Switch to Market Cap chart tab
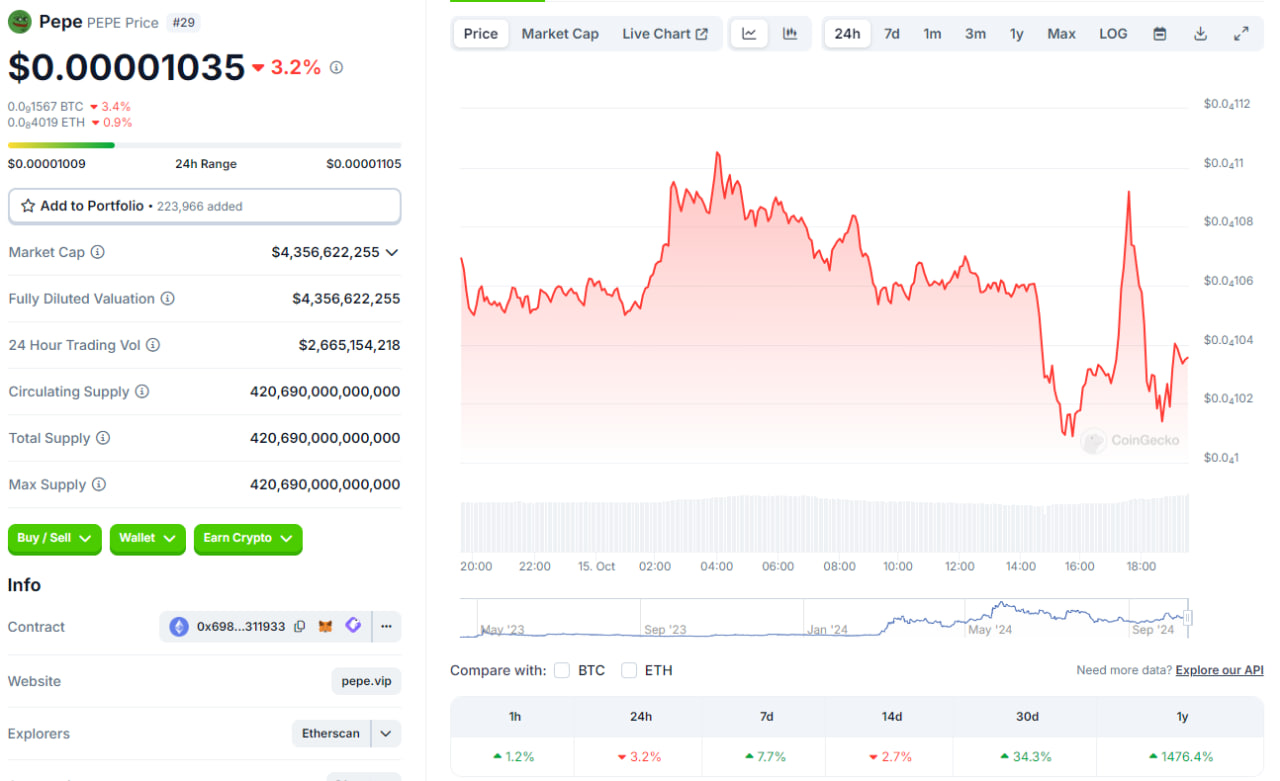The height and width of the screenshot is (781, 1280). pyautogui.click(x=560, y=34)
